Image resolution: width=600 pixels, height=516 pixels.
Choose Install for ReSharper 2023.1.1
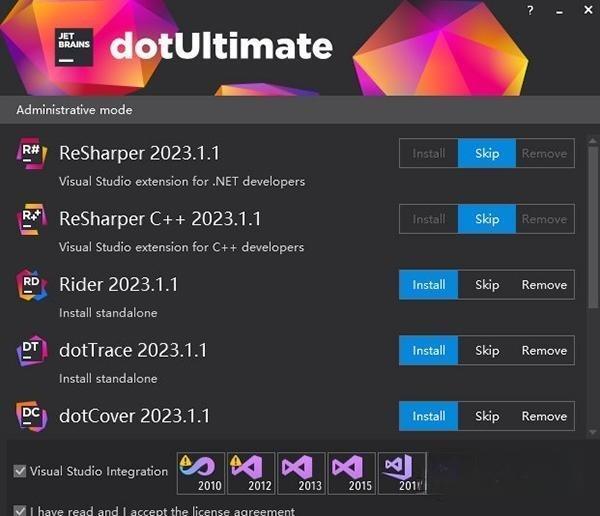point(429,153)
